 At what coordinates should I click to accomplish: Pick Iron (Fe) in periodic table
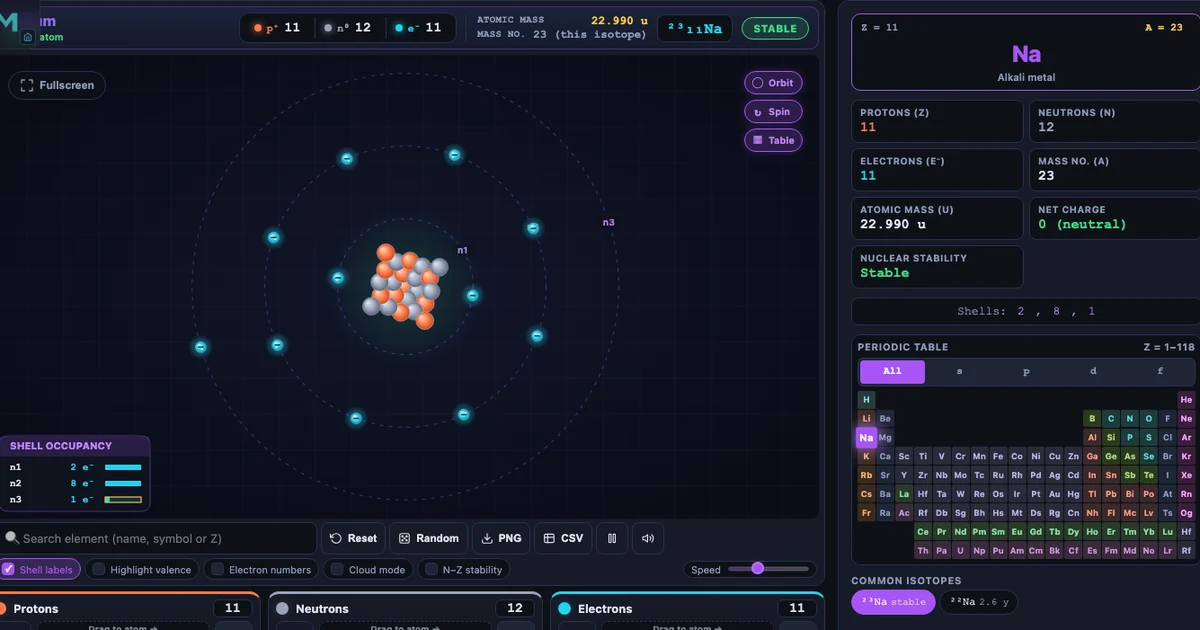click(998, 456)
